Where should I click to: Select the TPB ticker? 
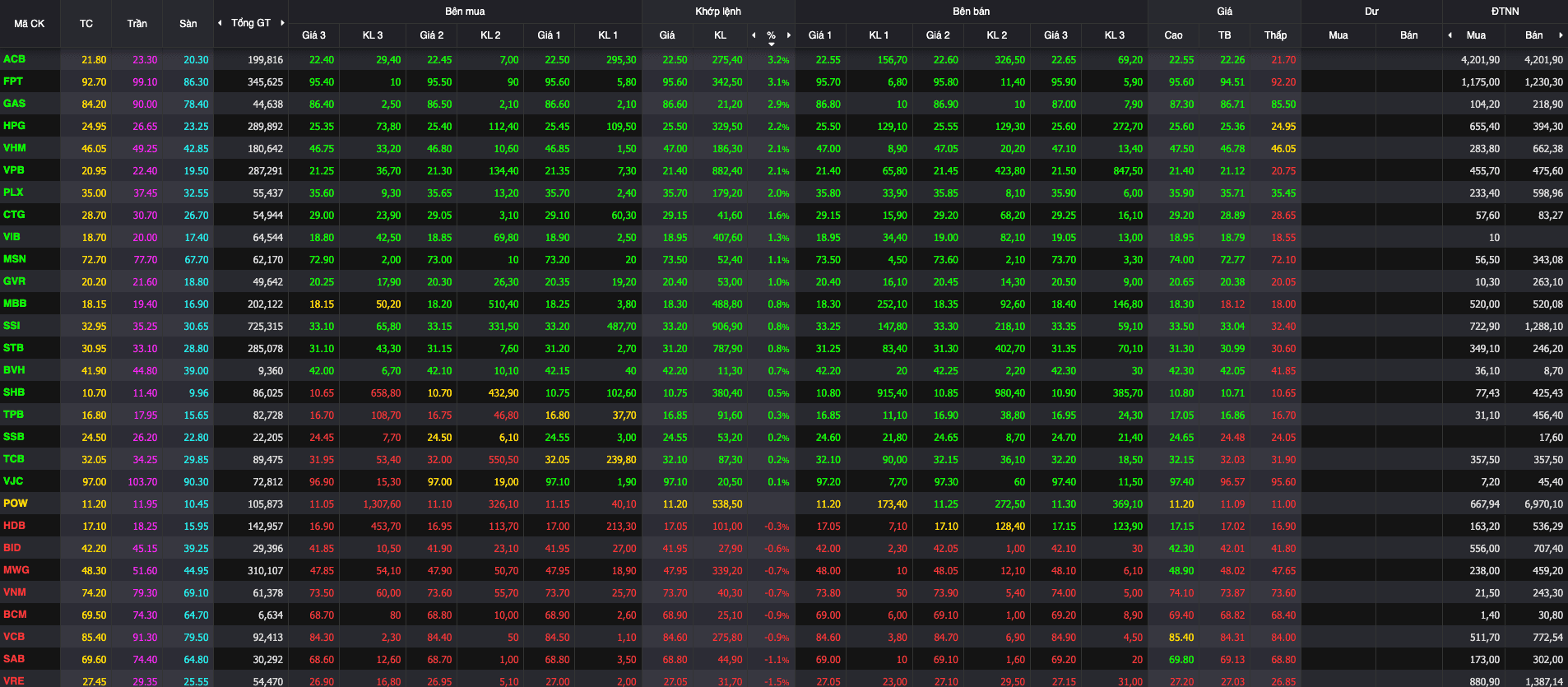13,415
